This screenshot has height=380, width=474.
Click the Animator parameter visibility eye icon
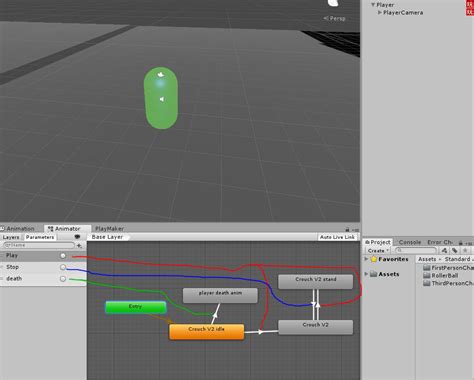(77, 237)
